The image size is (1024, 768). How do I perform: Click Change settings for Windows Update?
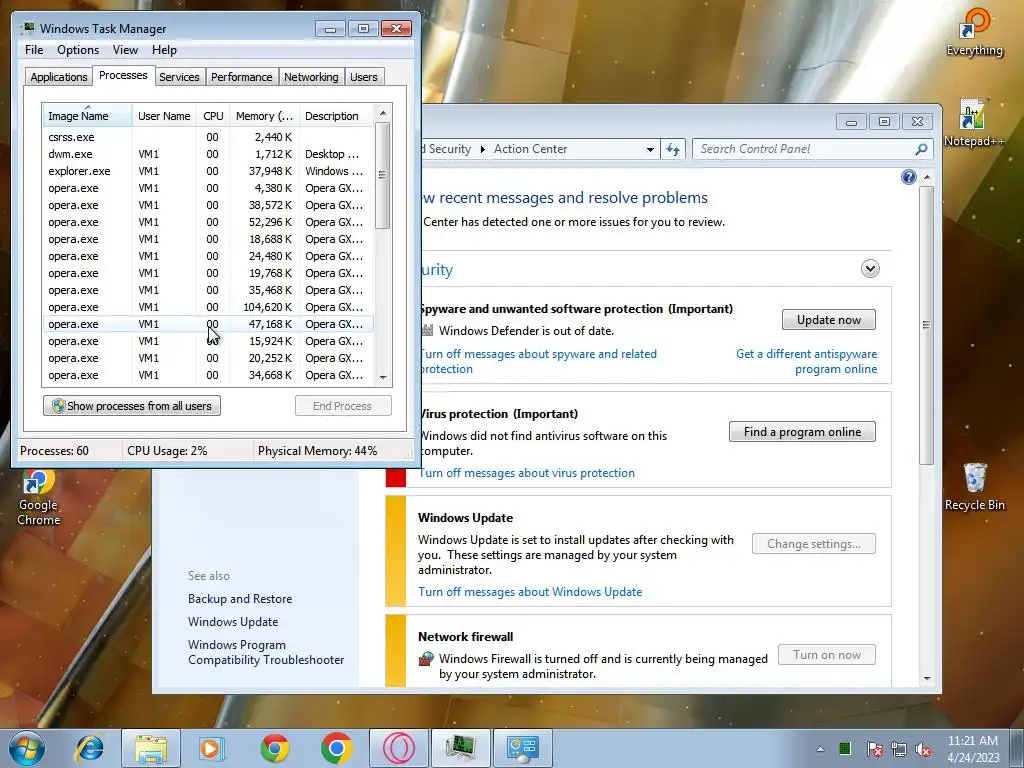click(814, 543)
